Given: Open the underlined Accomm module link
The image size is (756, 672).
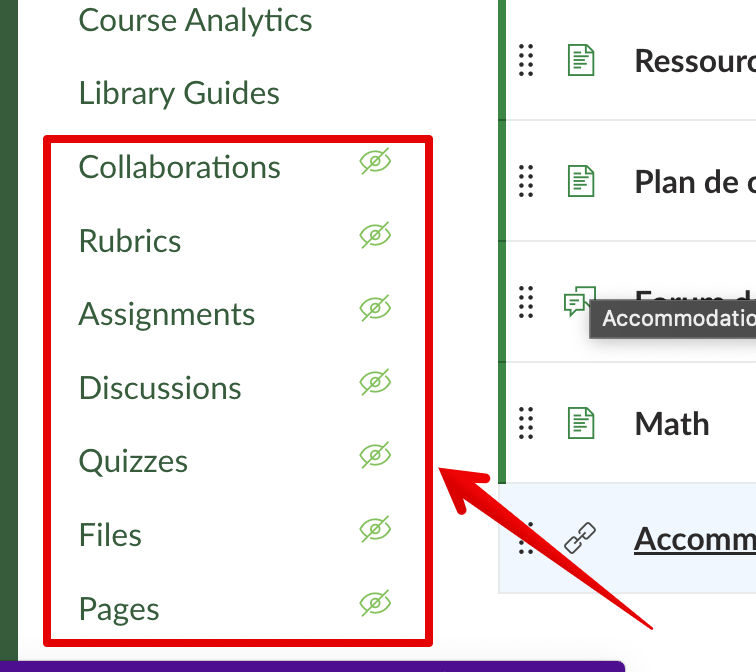Looking at the screenshot, I should (694, 540).
